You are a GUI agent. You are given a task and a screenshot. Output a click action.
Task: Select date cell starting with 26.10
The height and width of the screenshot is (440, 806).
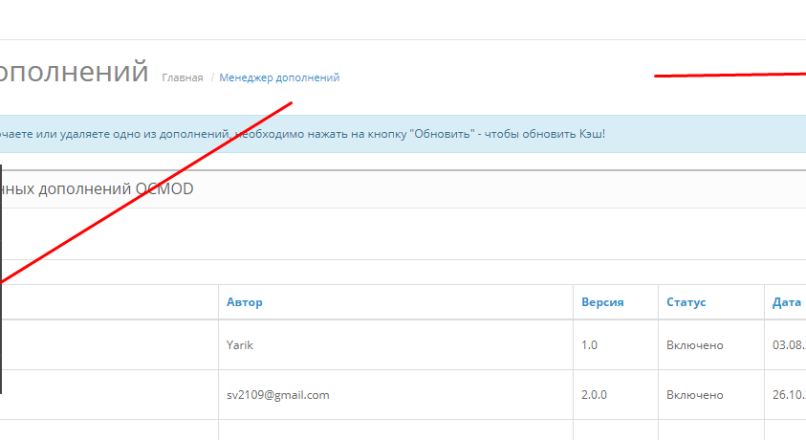click(x=789, y=395)
